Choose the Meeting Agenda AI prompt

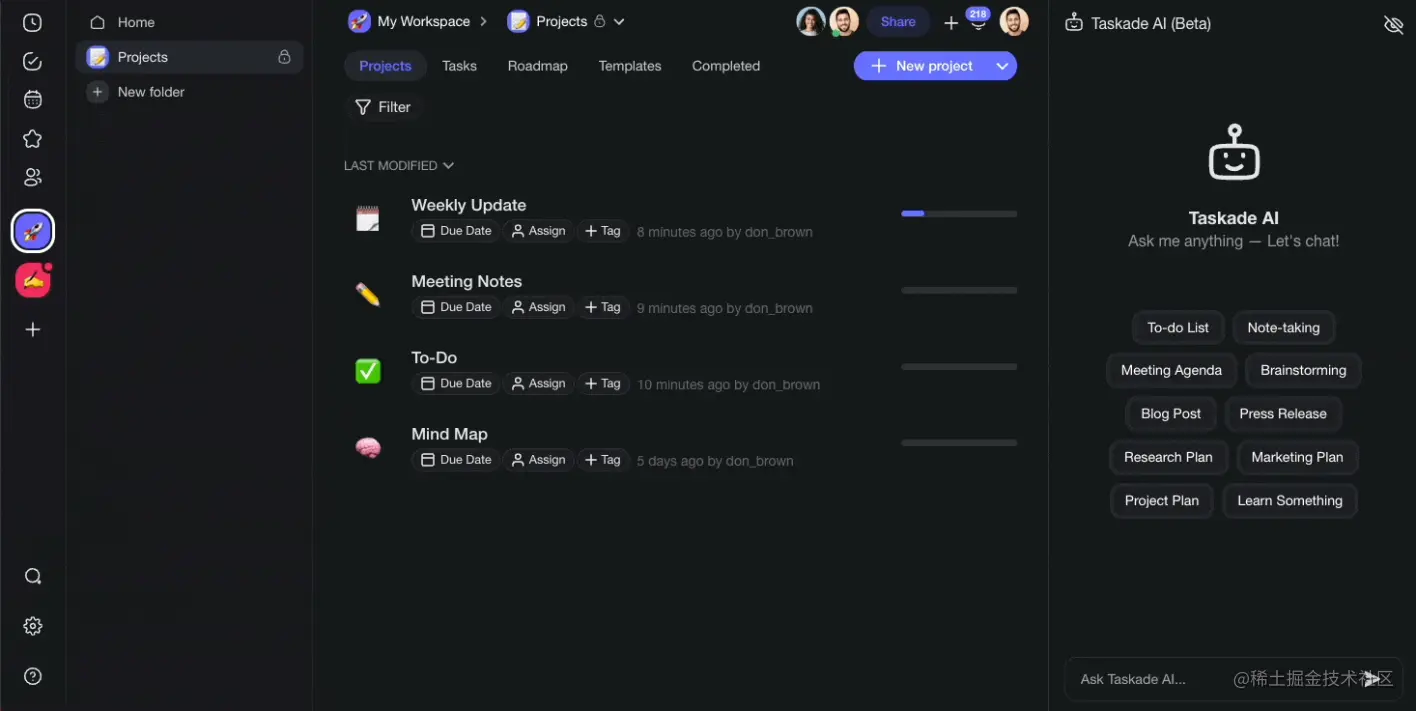(1171, 370)
